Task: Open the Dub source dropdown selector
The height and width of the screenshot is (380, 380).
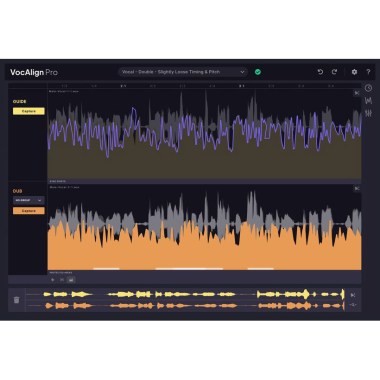Action: tap(29, 200)
